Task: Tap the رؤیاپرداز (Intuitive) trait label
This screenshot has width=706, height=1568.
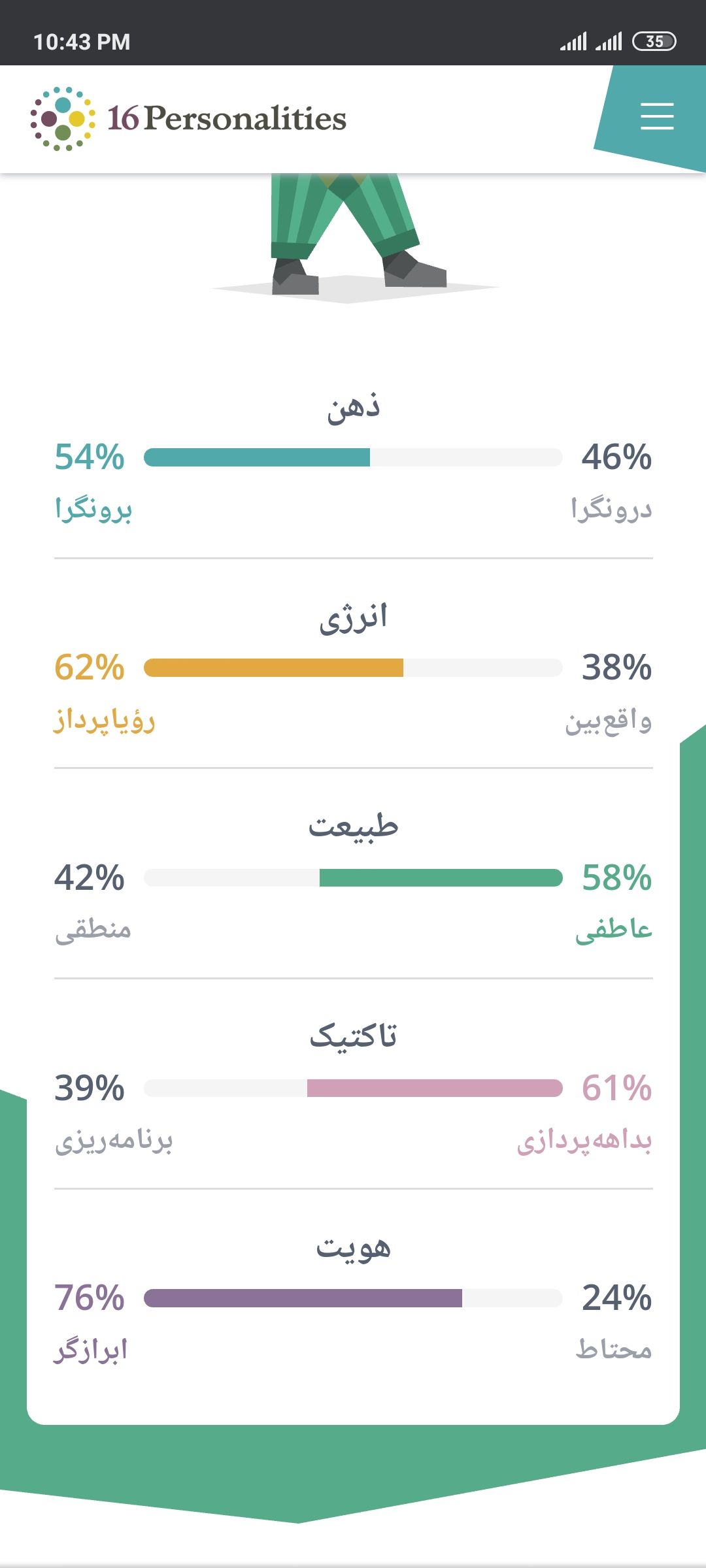Action: (104, 721)
